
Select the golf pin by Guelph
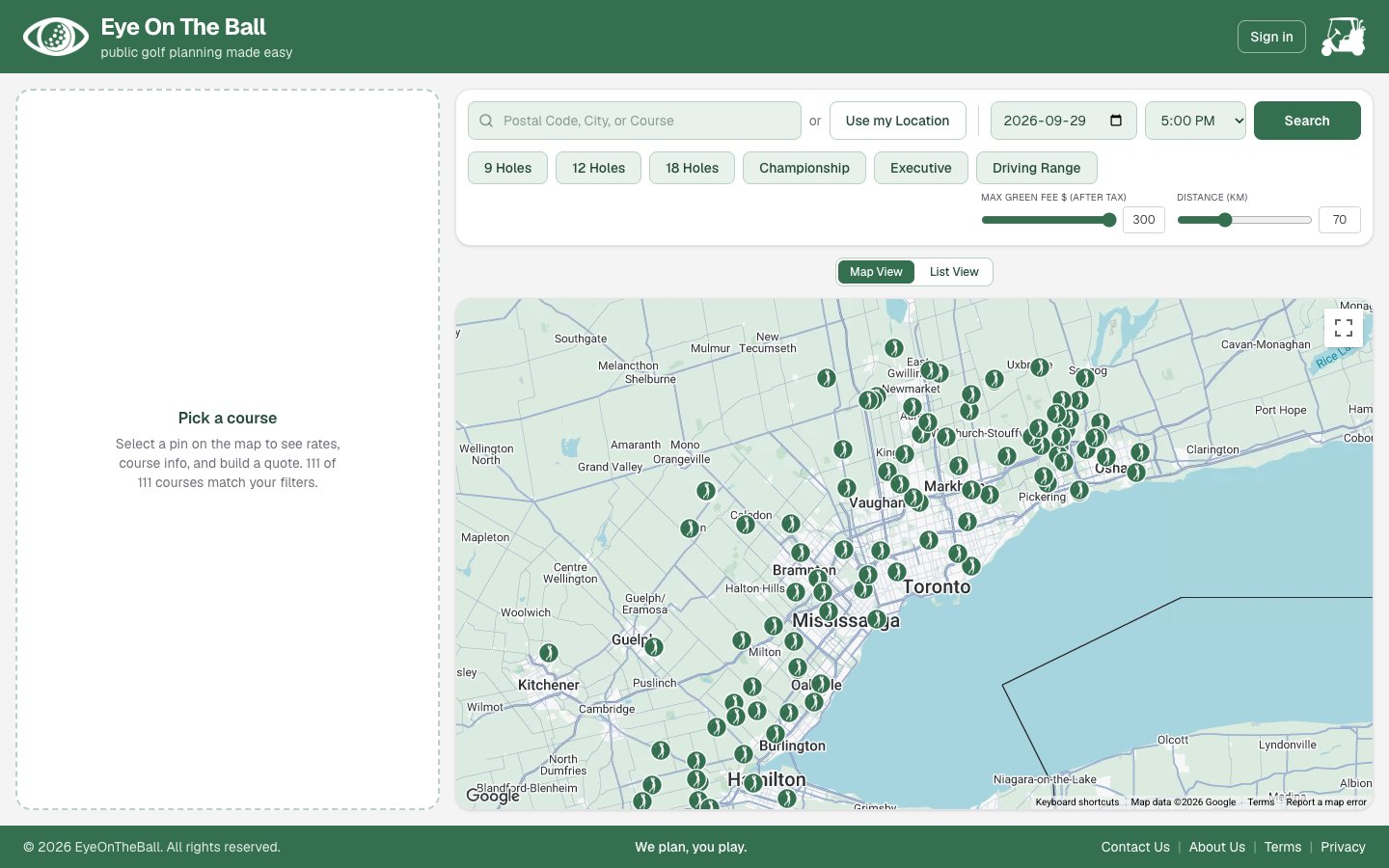[654, 647]
